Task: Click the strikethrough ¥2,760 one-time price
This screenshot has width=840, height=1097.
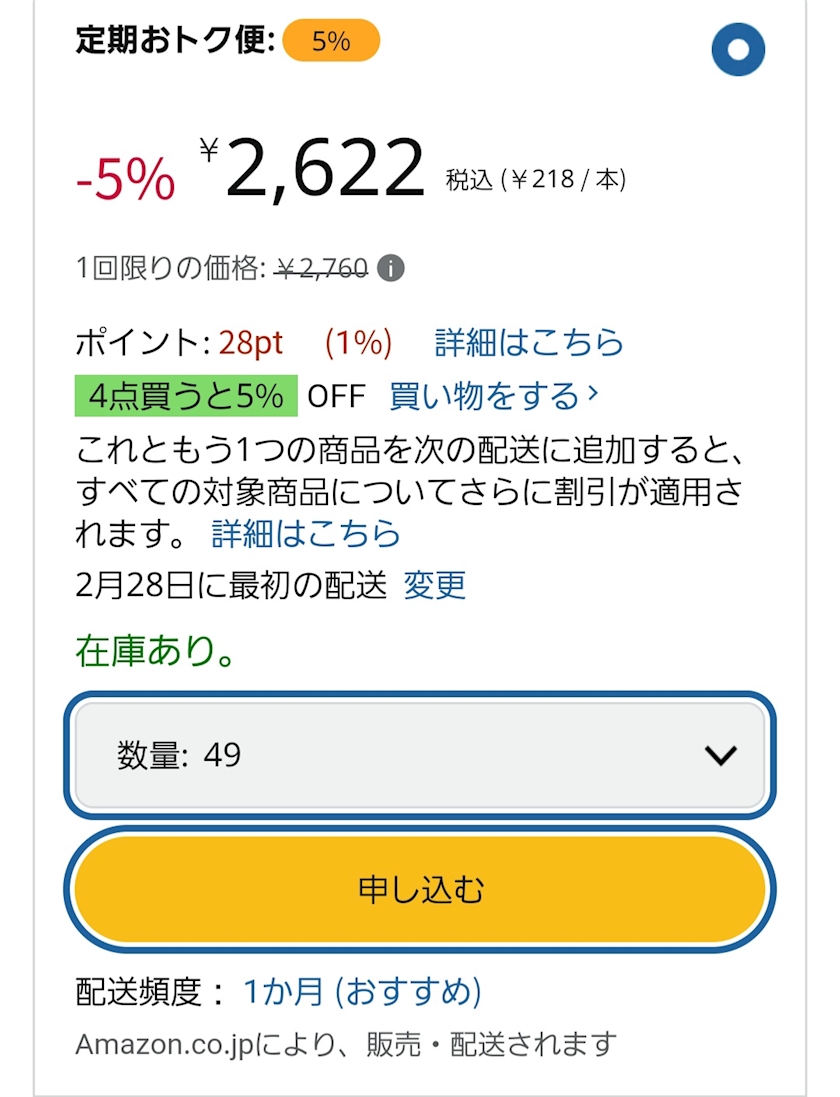Action: [322, 269]
